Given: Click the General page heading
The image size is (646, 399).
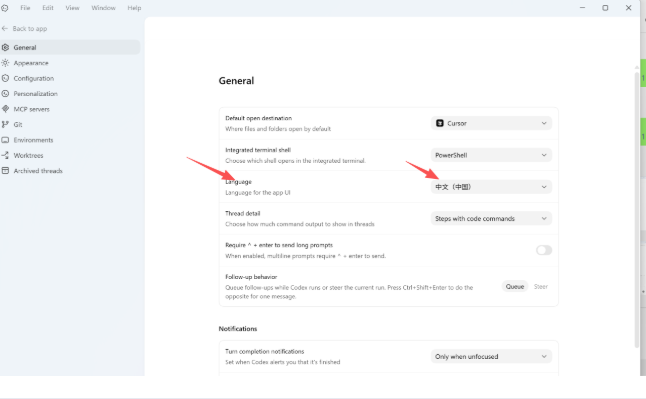Looking at the screenshot, I should coord(236,81).
